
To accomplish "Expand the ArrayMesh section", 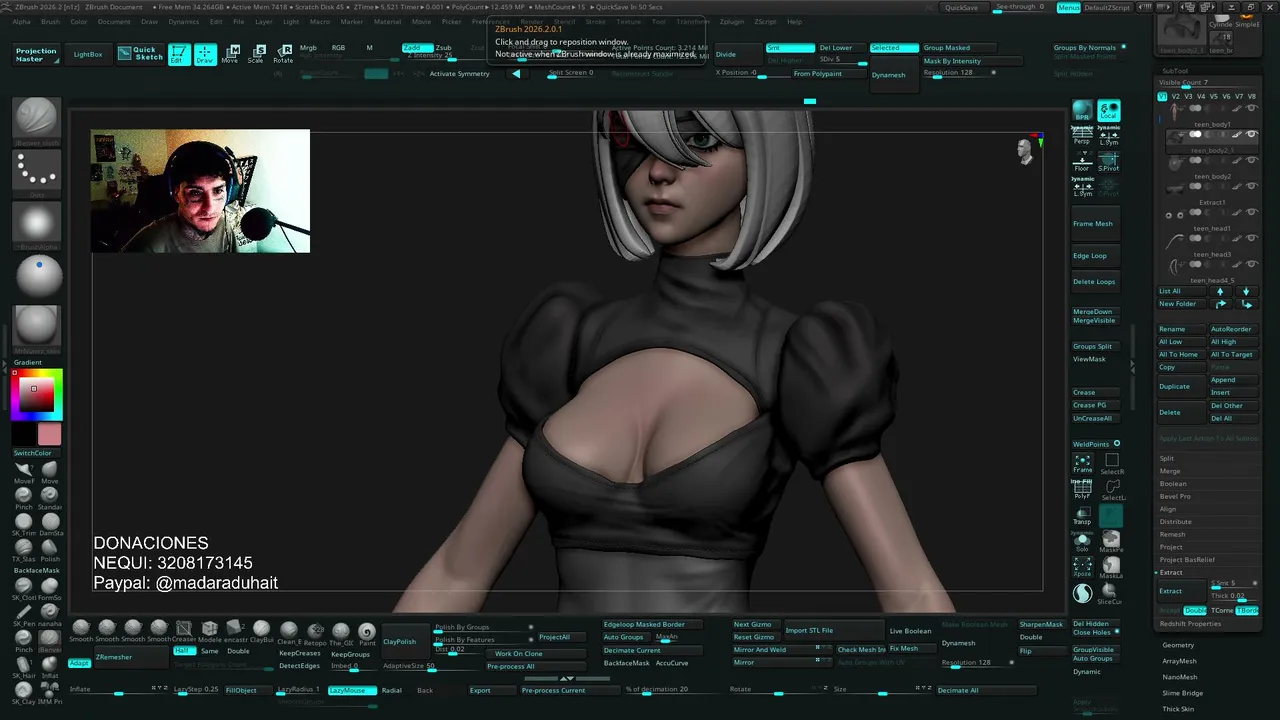I will coord(1179,661).
